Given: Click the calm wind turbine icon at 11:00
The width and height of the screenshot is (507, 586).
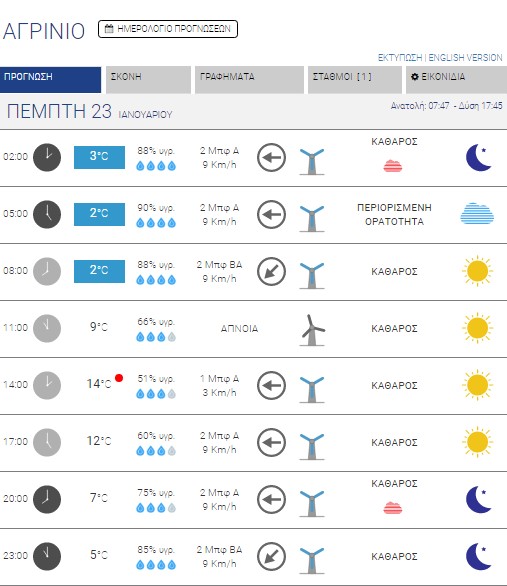Looking at the screenshot, I should [312, 330].
